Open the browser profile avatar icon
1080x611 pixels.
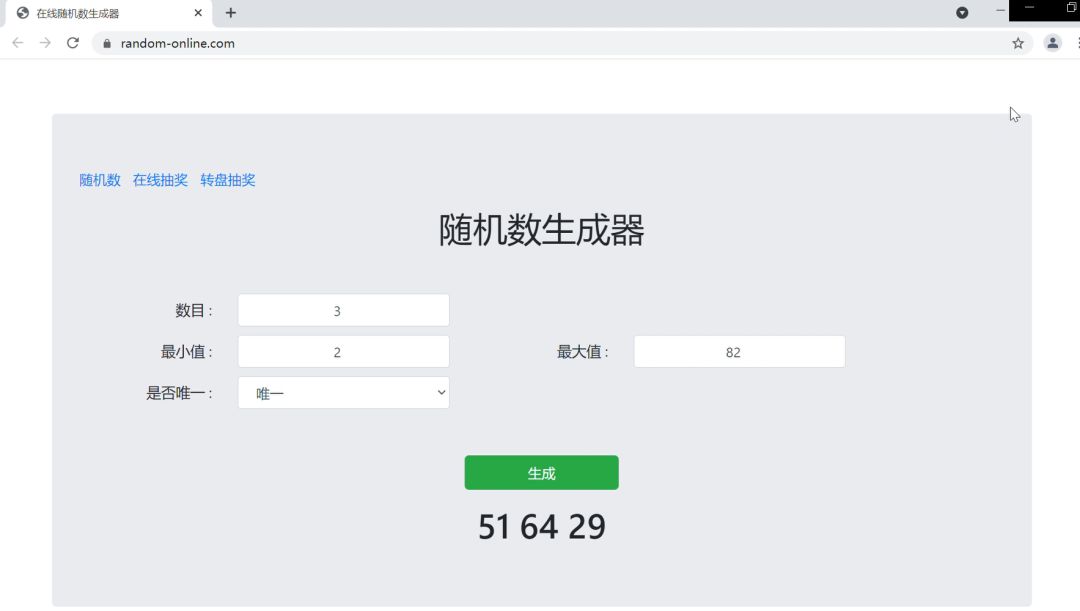point(1052,43)
